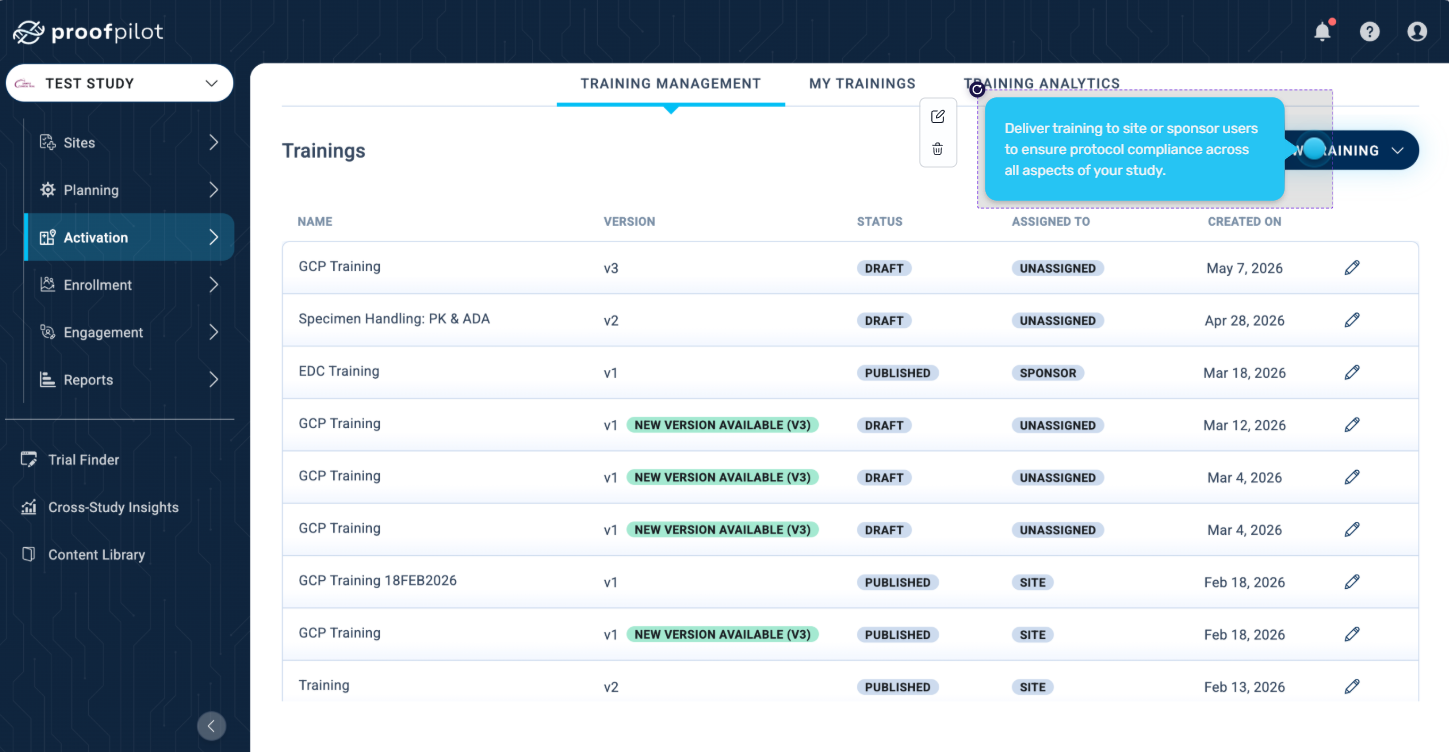Click the NAME column header

click(x=315, y=222)
